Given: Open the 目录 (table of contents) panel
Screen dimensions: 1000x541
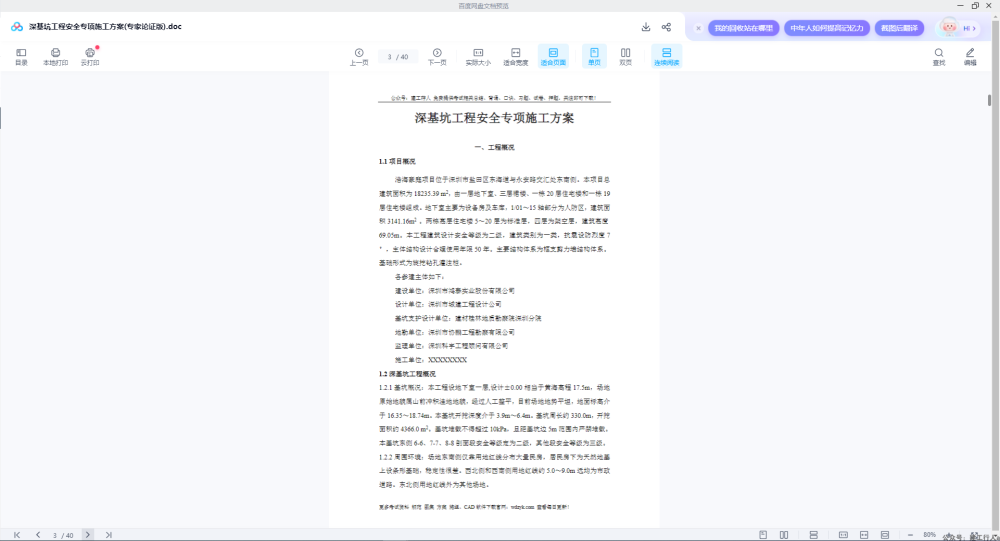Looking at the screenshot, I should coord(21,57).
